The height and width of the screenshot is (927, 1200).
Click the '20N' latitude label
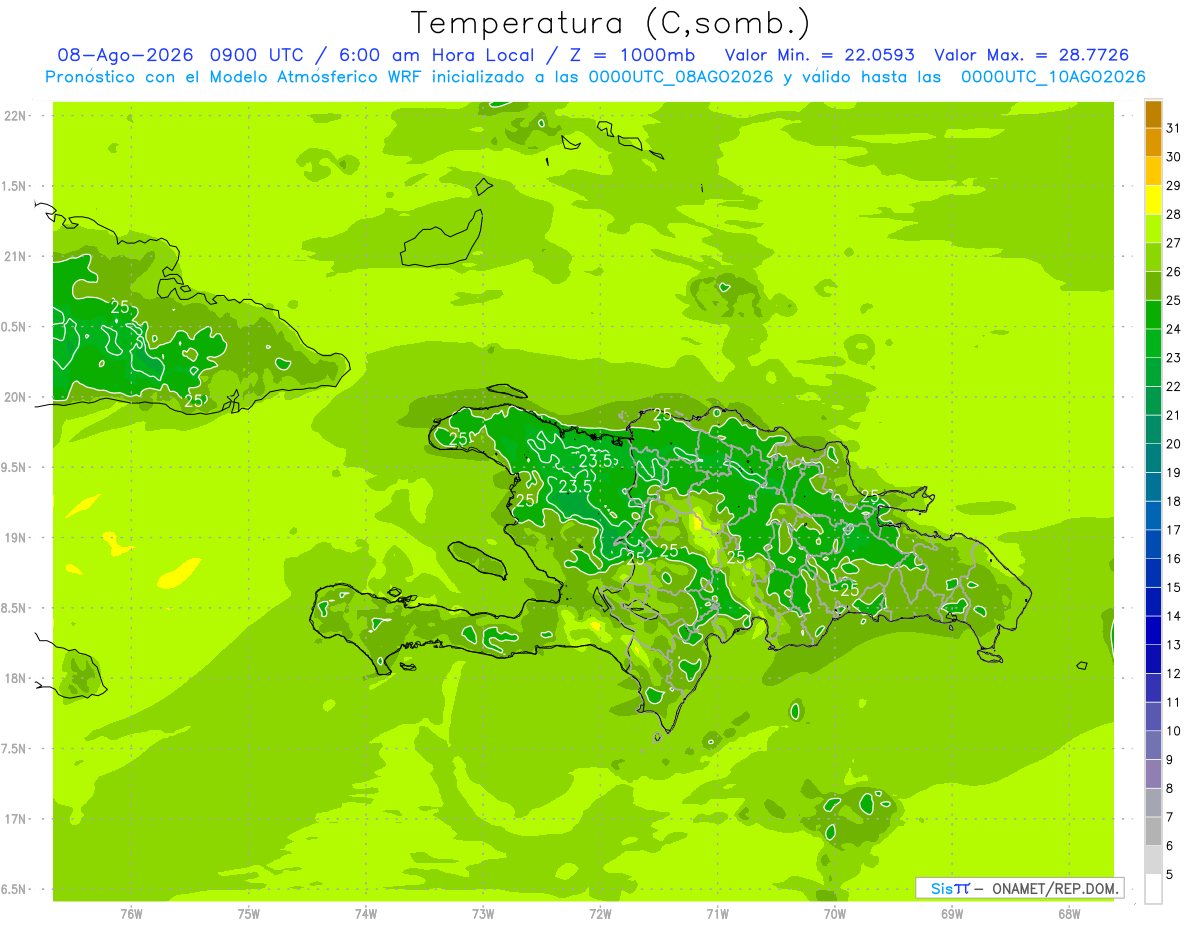click(15, 397)
